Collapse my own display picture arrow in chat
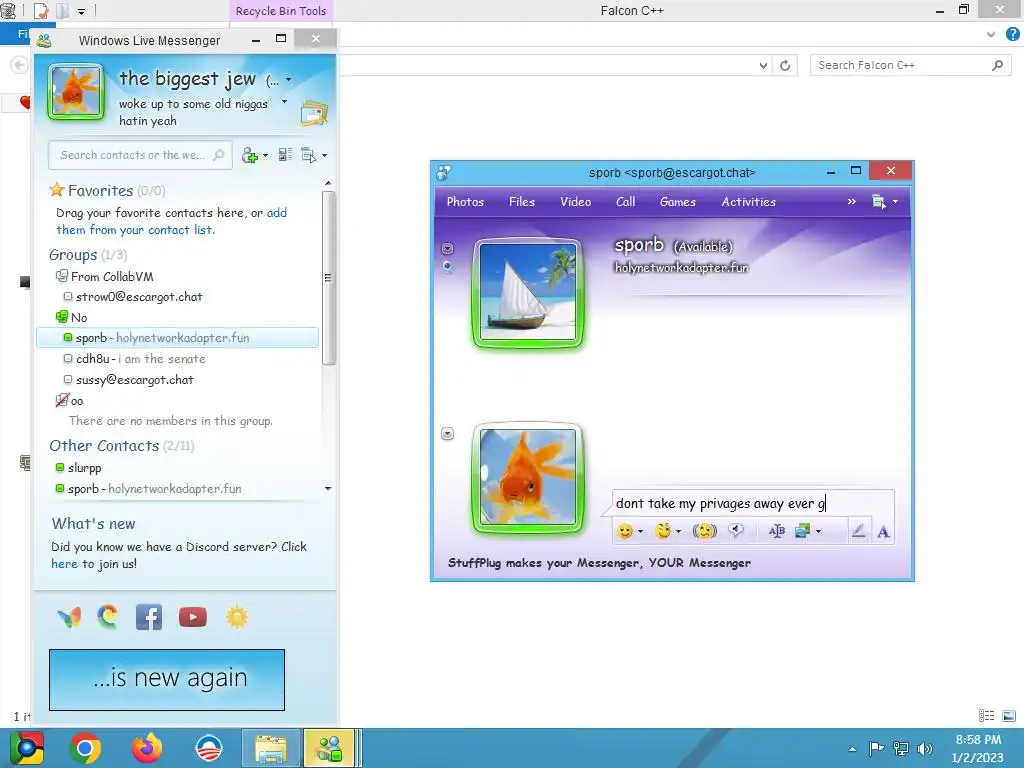 (447, 434)
